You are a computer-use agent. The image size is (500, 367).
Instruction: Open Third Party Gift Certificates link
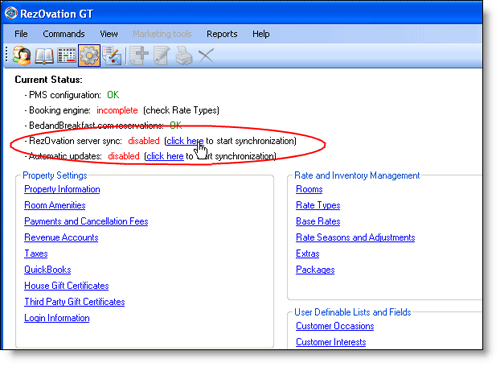click(x=74, y=302)
